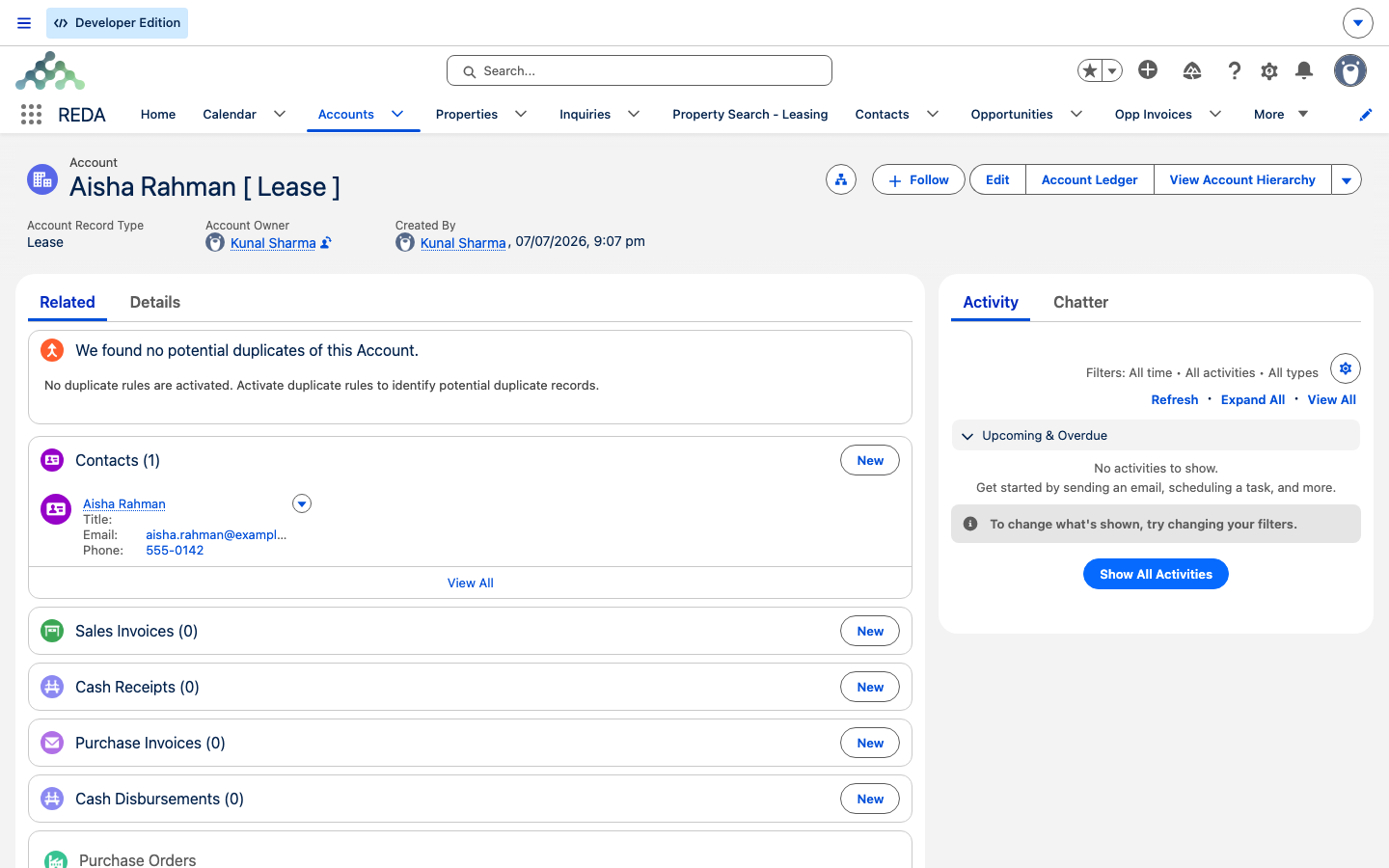
Task: Open the Trailhead guidance icon
Action: (1192, 70)
